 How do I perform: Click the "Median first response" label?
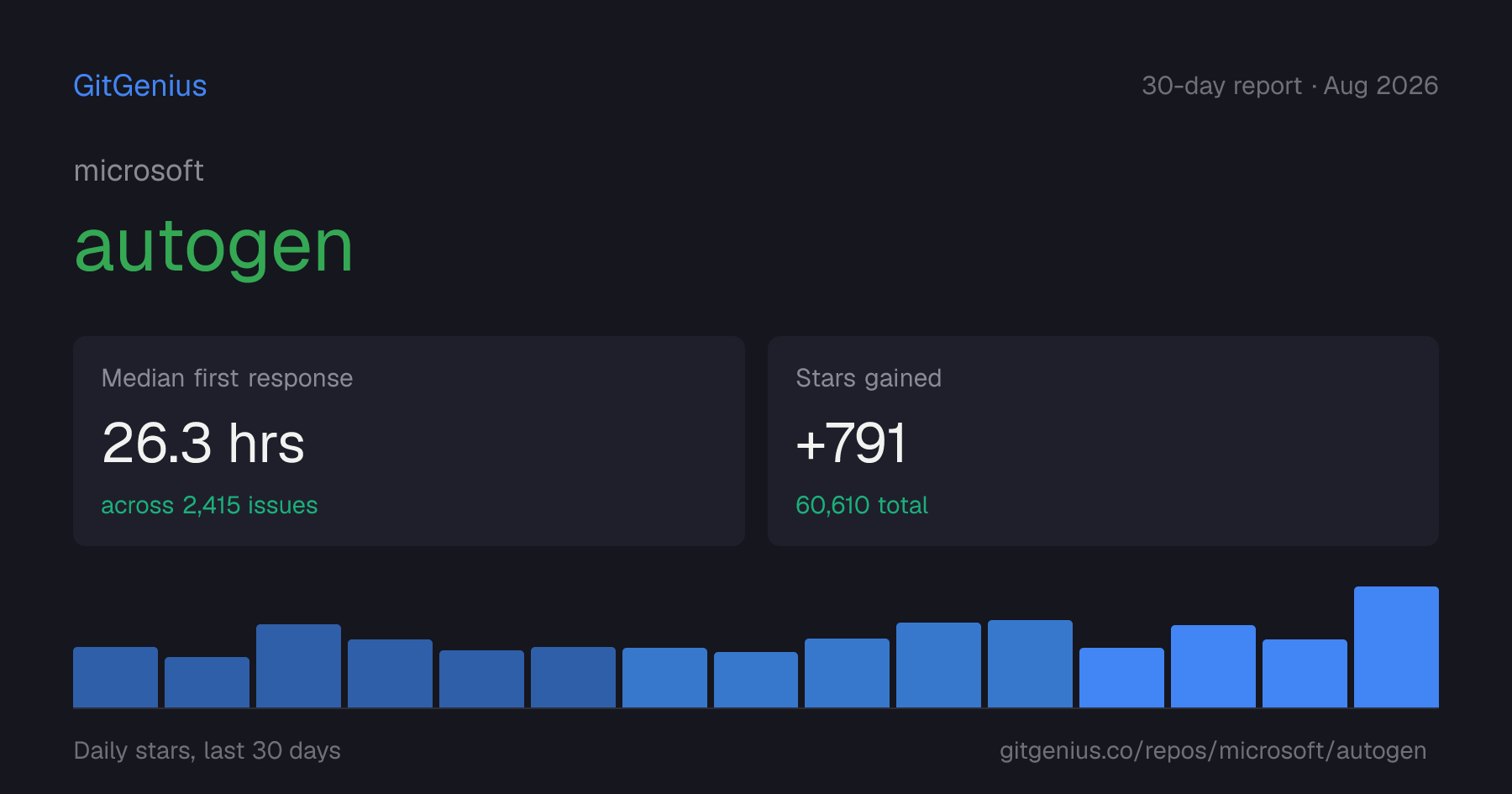pos(227,378)
